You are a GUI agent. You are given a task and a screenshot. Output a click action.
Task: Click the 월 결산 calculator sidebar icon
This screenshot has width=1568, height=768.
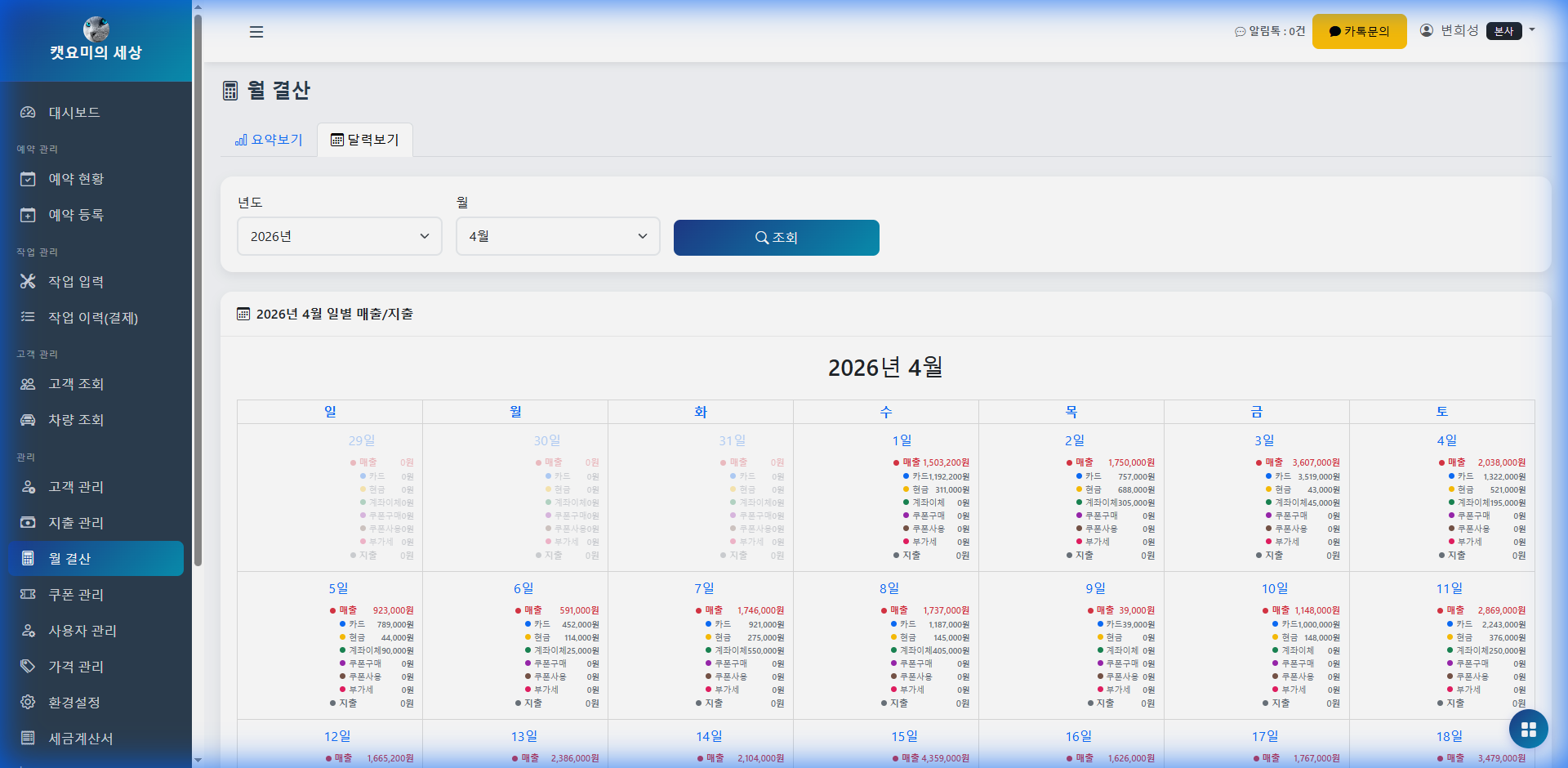28,559
